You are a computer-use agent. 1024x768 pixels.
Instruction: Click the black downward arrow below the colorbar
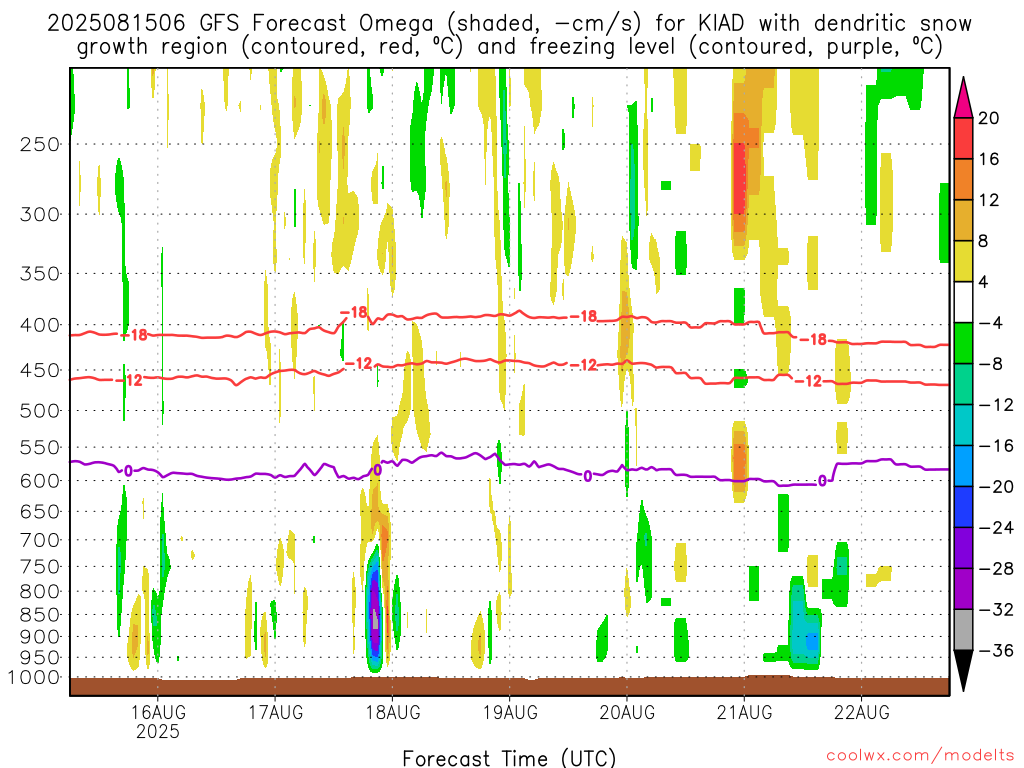[963, 671]
